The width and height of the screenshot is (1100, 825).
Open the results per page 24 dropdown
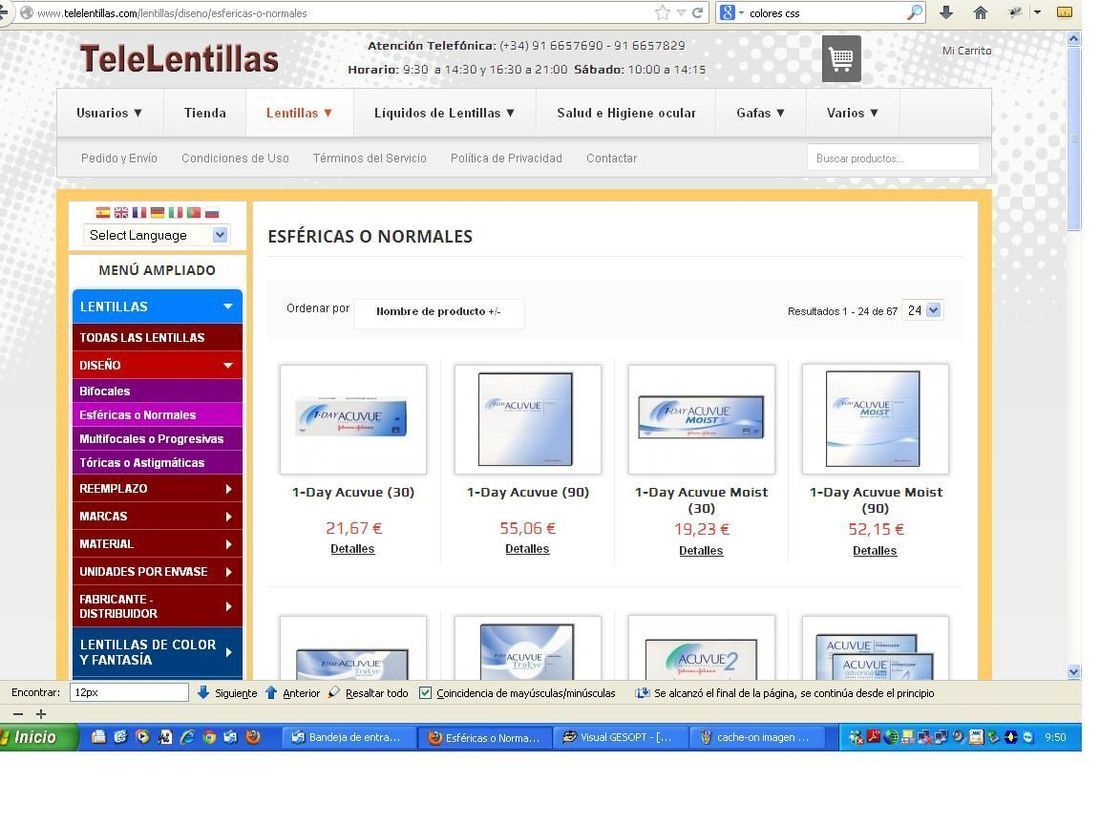(923, 310)
